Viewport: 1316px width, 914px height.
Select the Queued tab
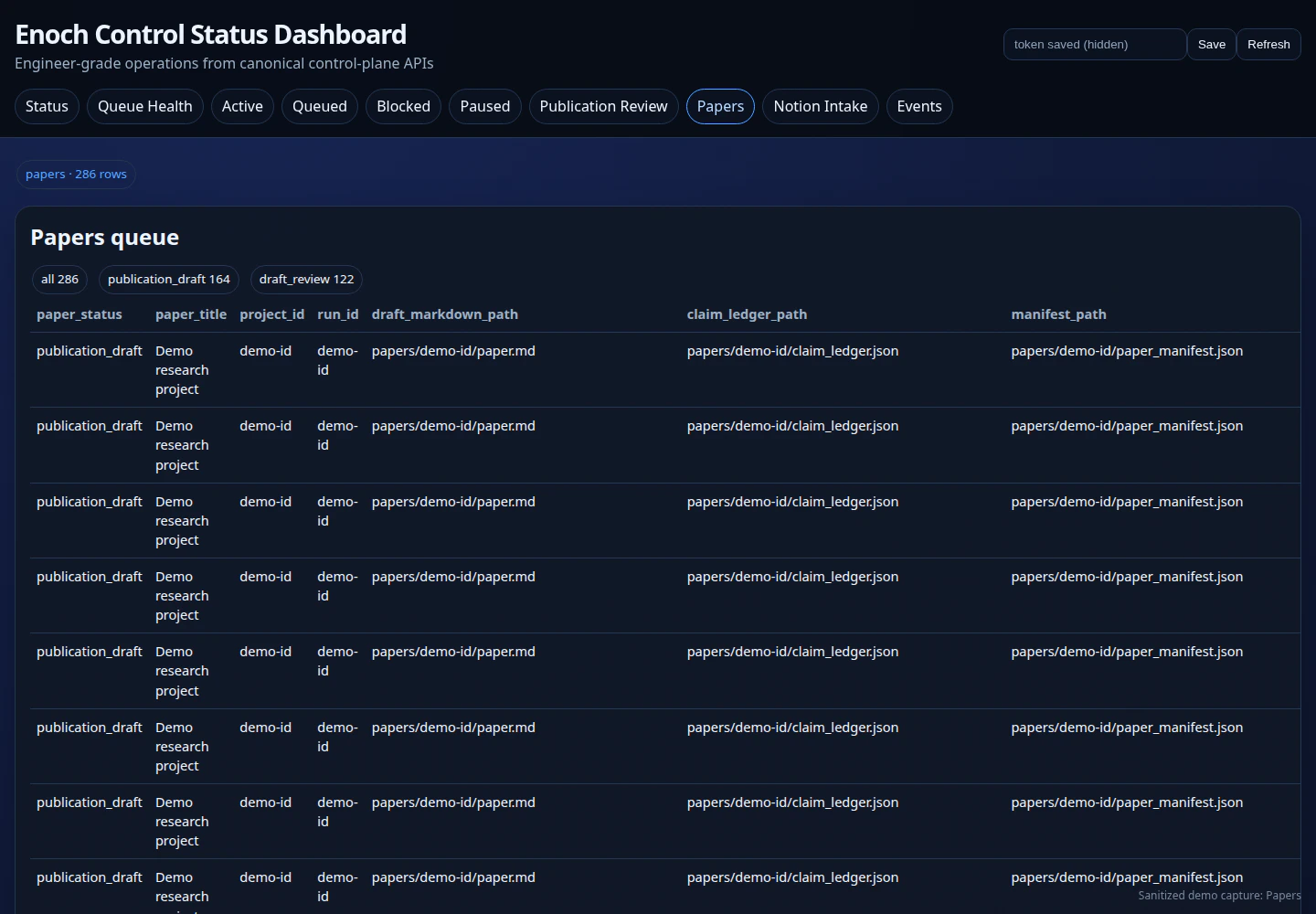(x=320, y=106)
